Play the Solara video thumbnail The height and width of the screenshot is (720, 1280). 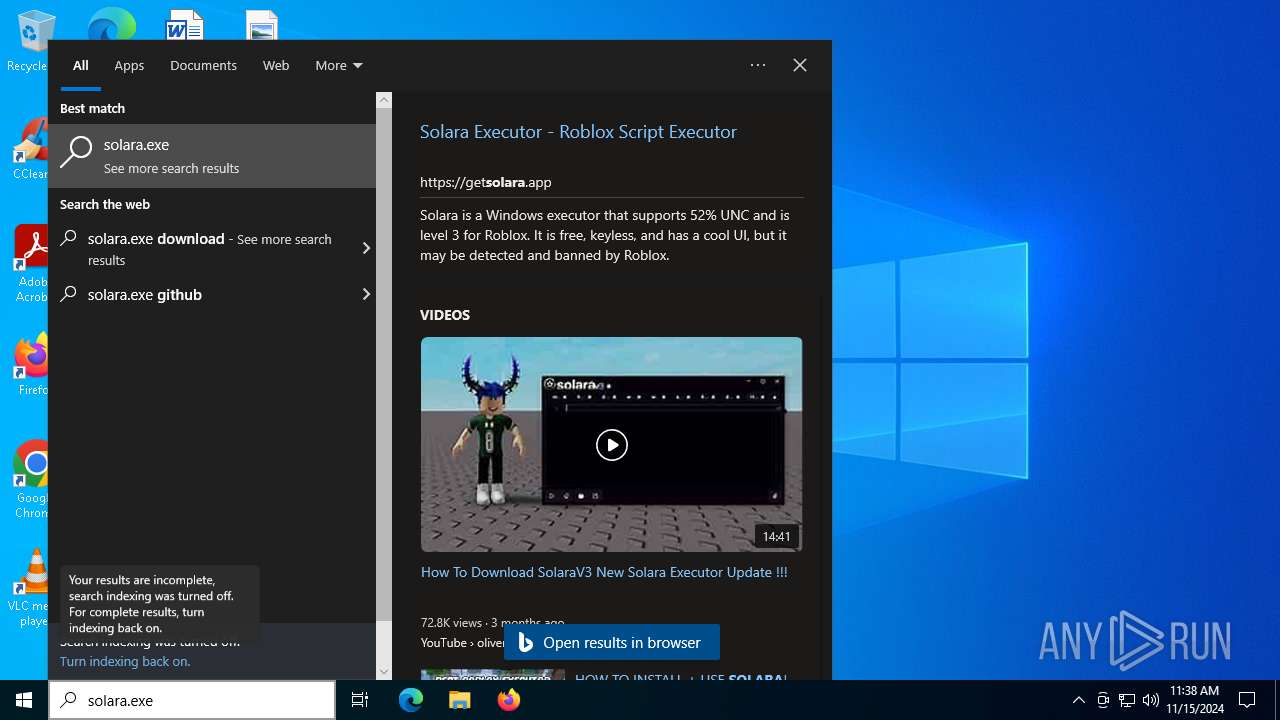click(611, 444)
